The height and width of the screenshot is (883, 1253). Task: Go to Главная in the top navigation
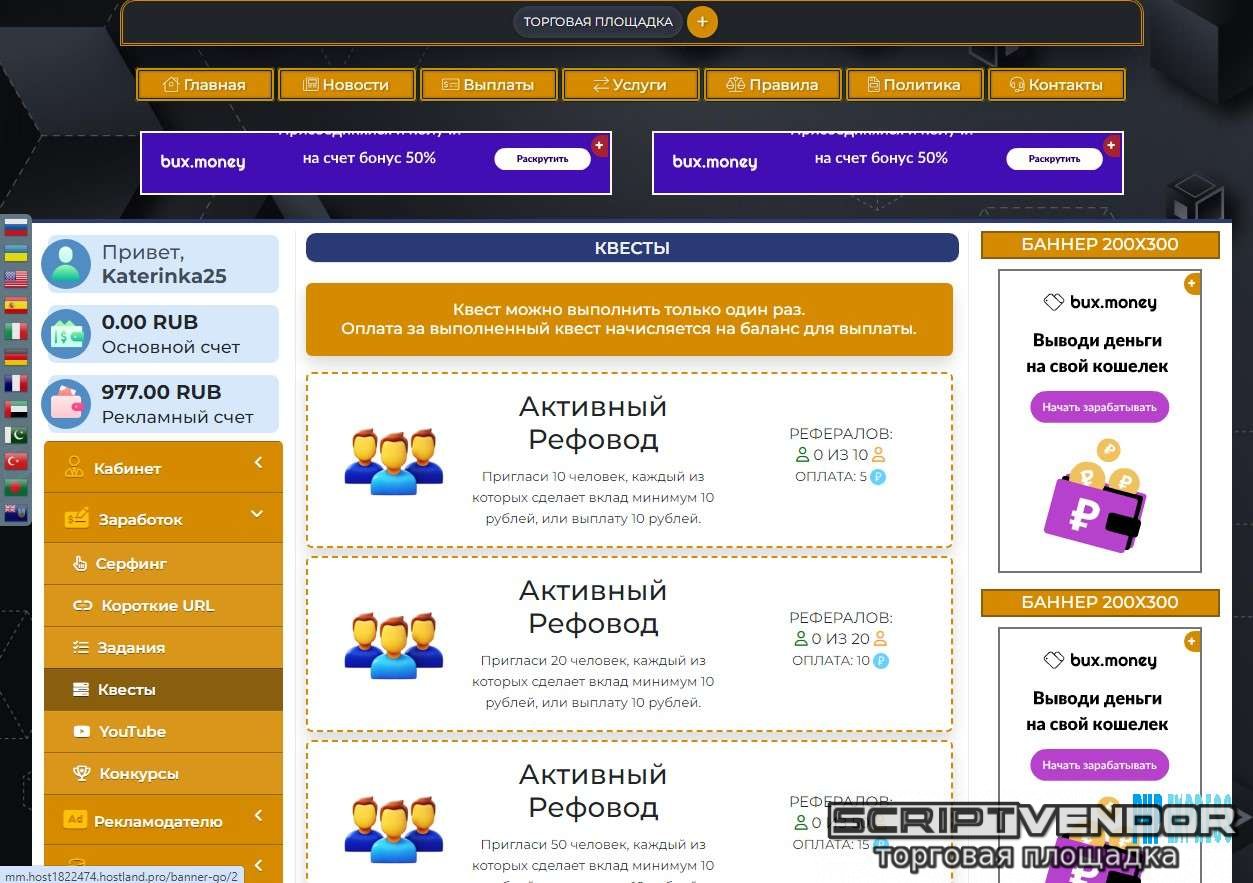tap(205, 85)
